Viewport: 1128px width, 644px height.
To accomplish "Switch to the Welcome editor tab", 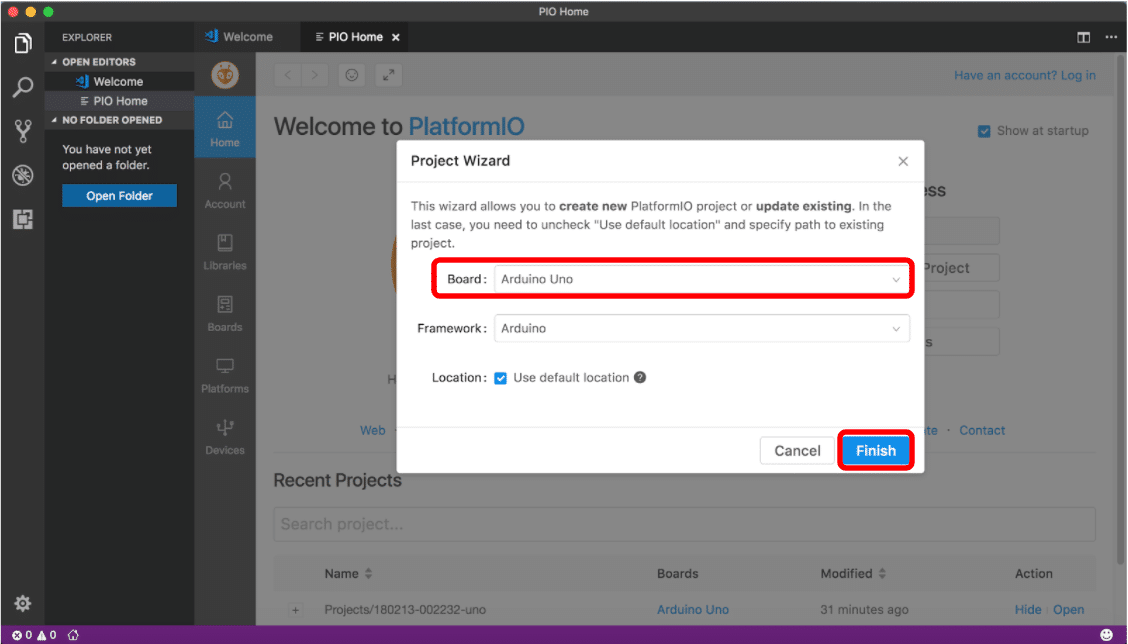I will point(247,37).
